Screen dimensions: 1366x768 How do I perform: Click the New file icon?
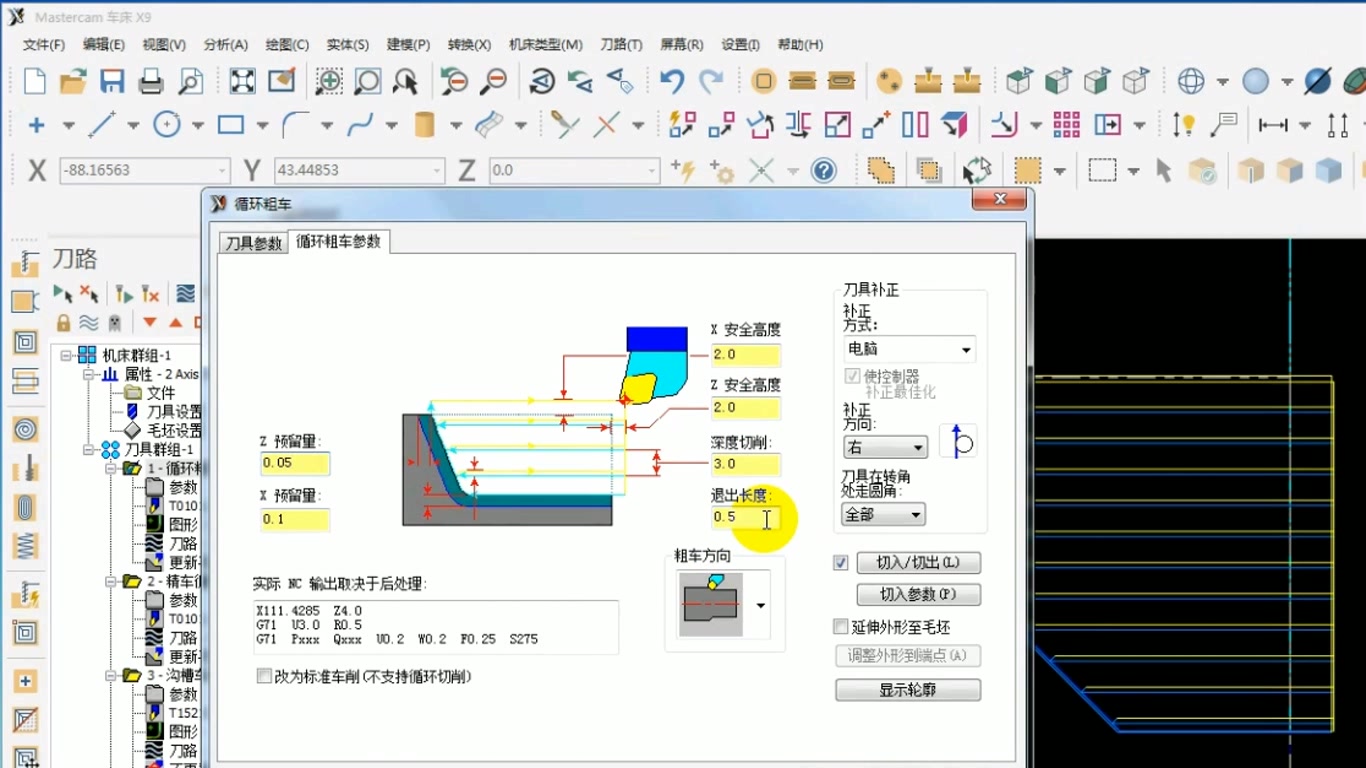35,81
